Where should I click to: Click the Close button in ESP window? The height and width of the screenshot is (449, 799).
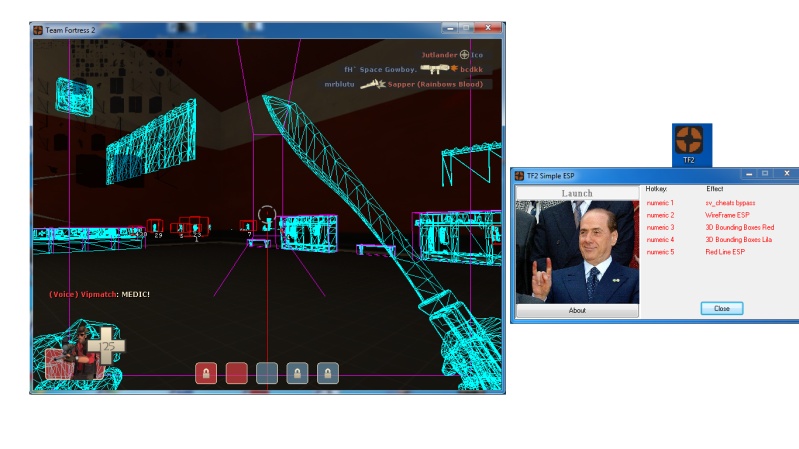(721, 308)
